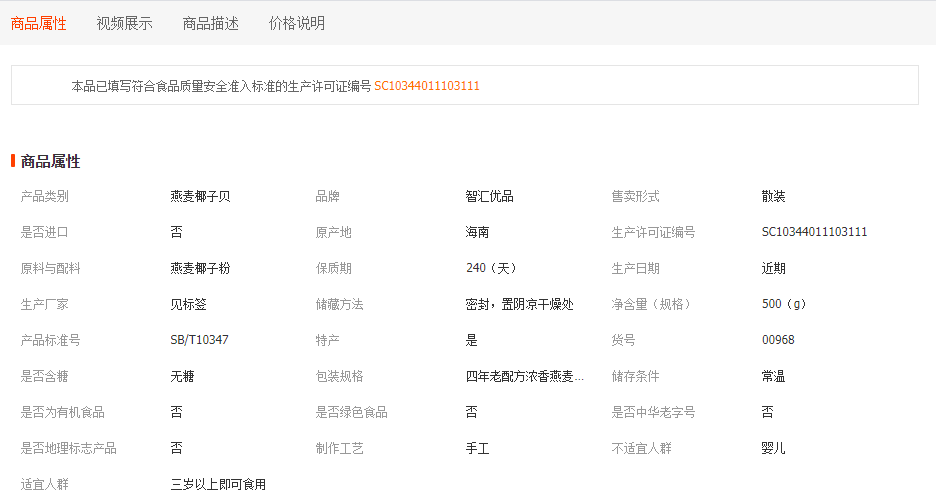The height and width of the screenshot is (504, 936).
Task: Click net weight value 500（g）
Action: (784, 304)
